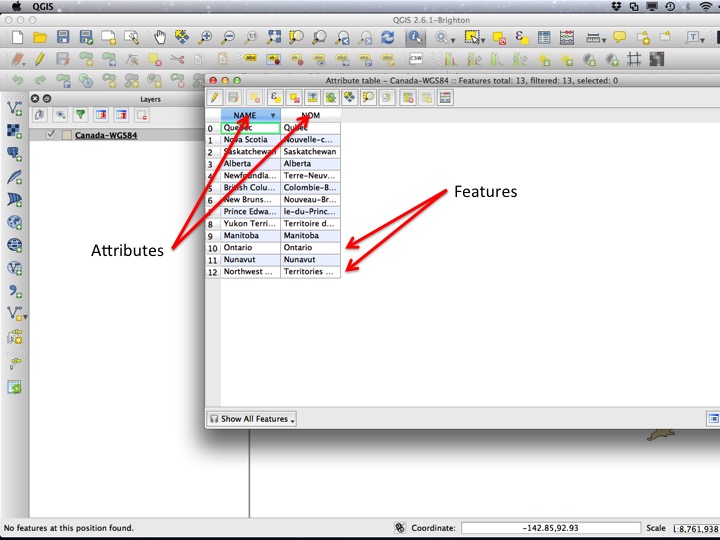This screenshot has height=540, width=720.
Task: Expand the measure tool dropdown arrow
Action: coord(604,40)
